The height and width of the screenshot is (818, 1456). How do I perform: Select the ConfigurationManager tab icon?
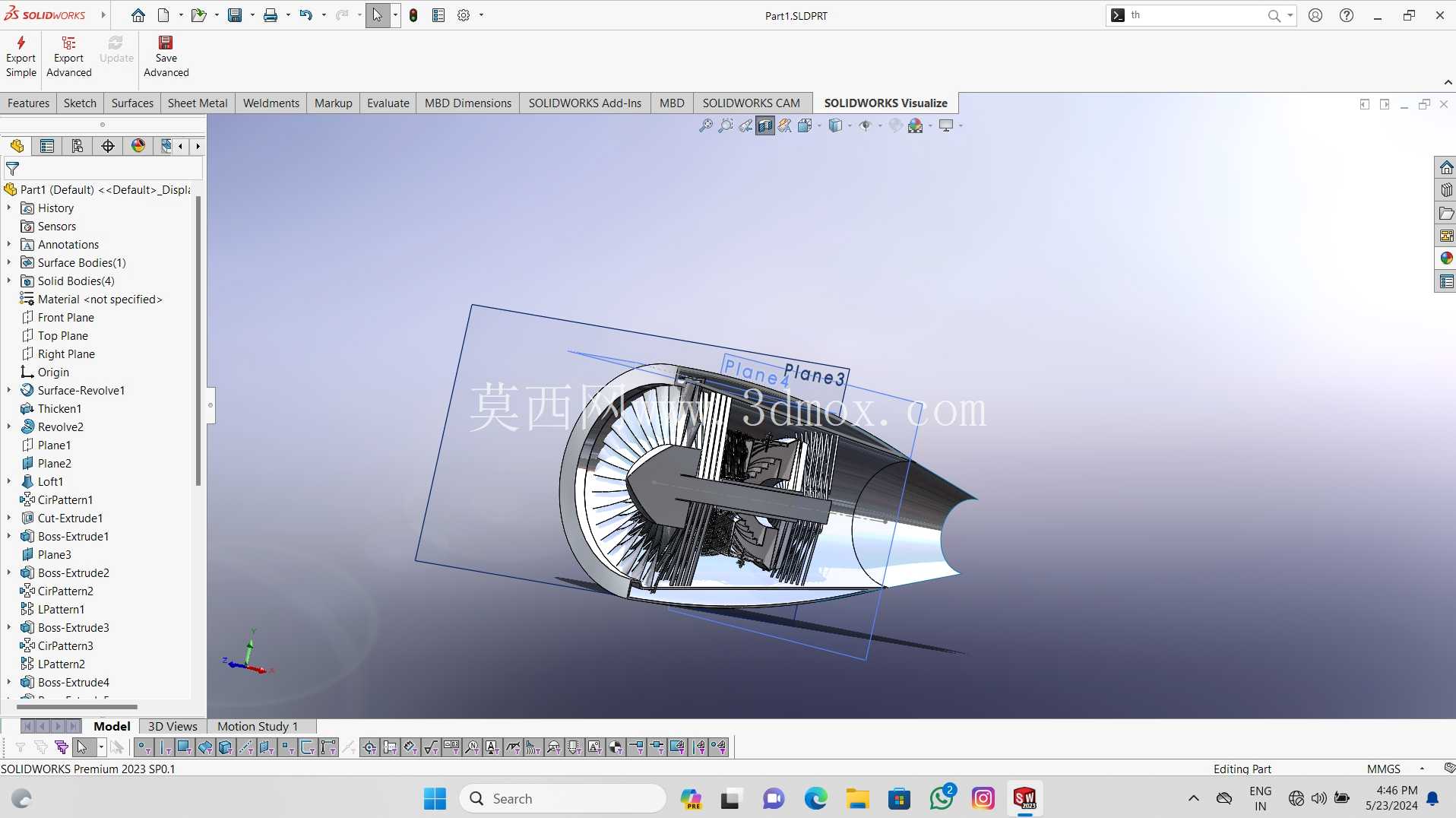(78, 146)
